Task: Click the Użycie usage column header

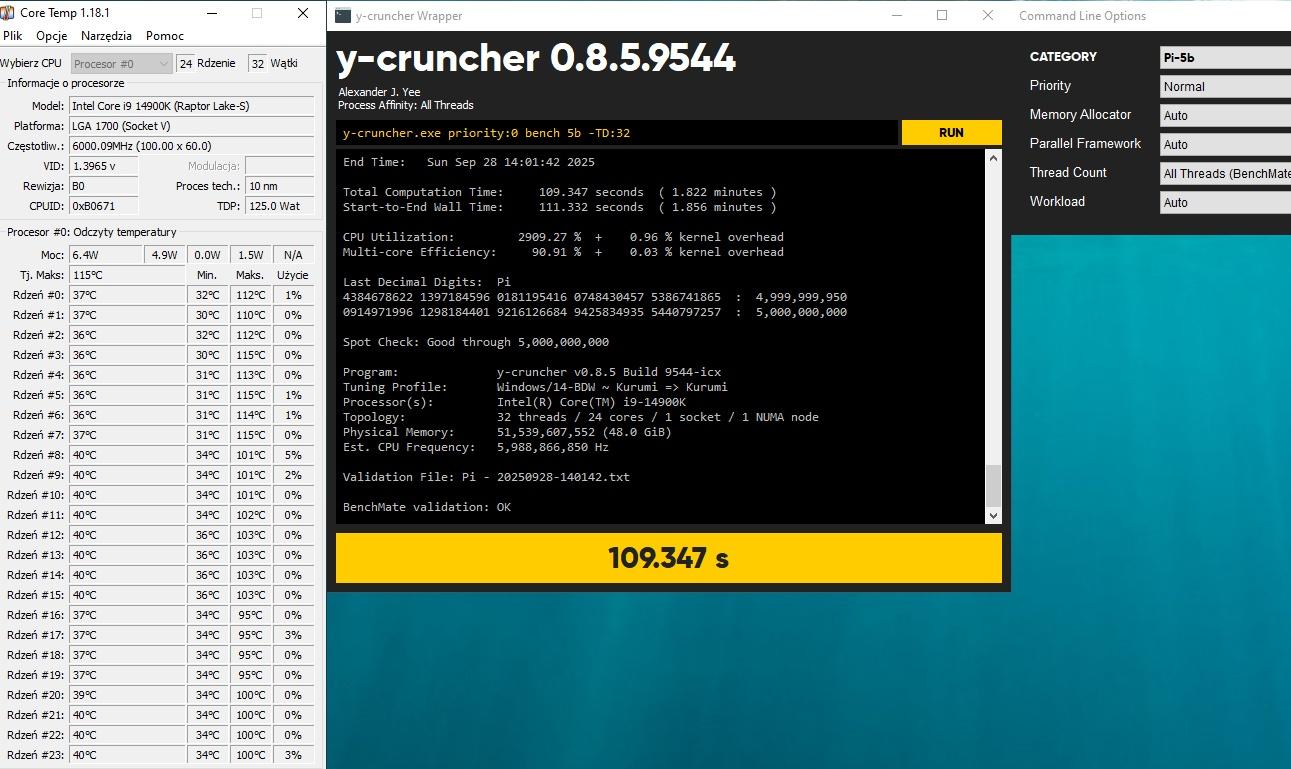Action: pos(293,275)
